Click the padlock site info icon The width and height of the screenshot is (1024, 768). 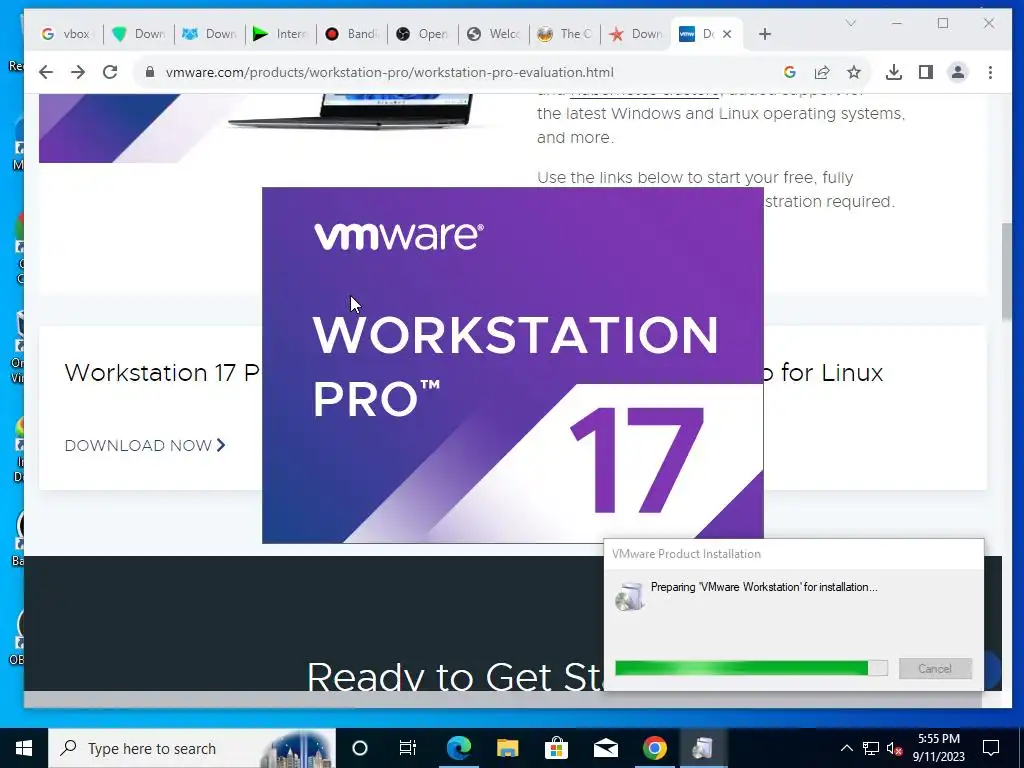tap(150, 72)
